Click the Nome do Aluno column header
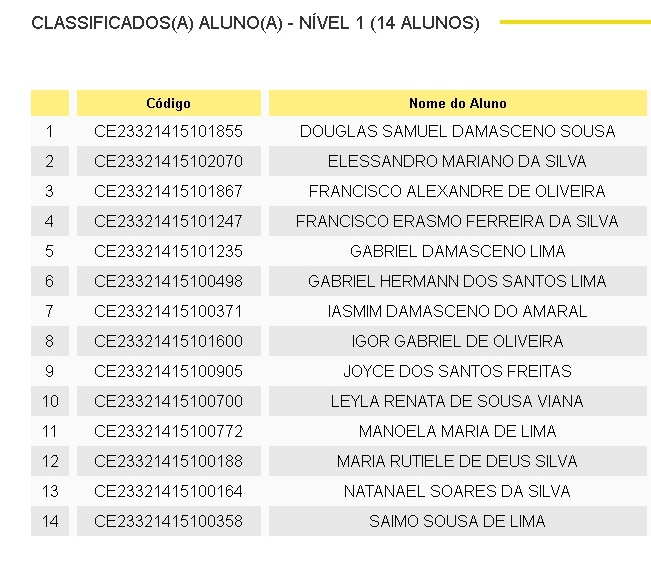The width and height of the screenshot is (651, 566). [x=458, y=103]
